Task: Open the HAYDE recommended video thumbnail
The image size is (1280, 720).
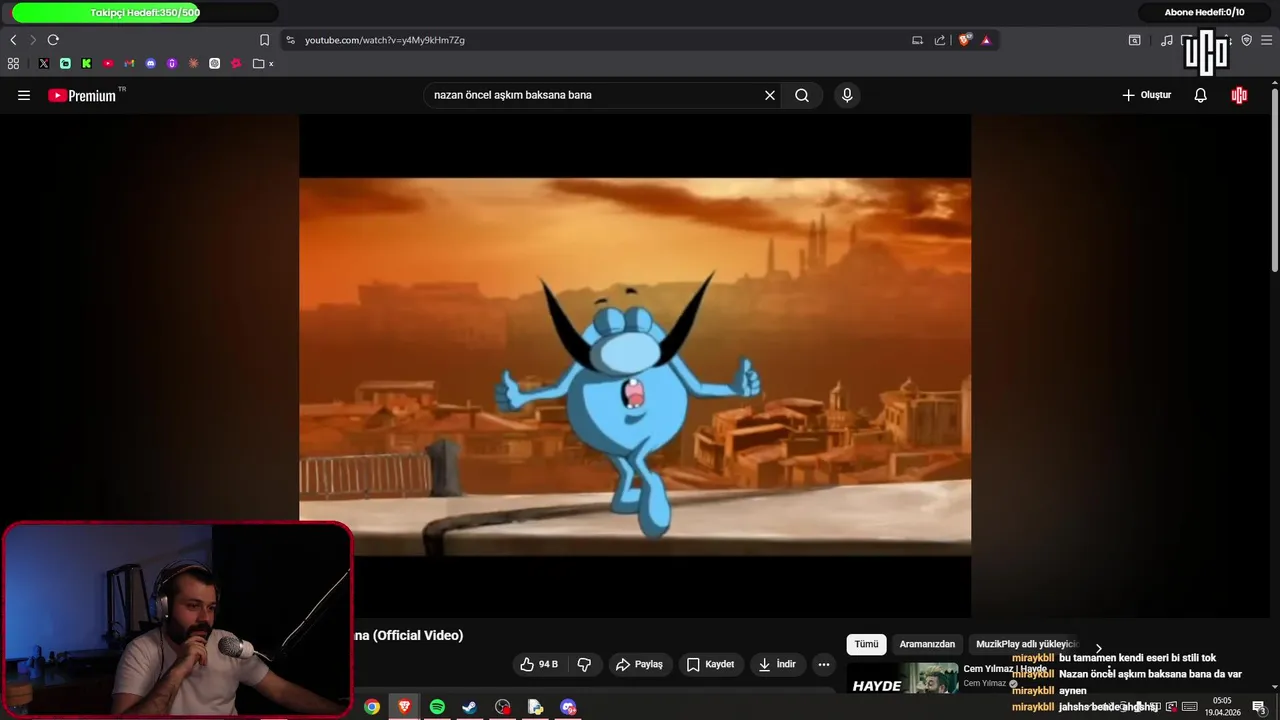Action: 902,679
